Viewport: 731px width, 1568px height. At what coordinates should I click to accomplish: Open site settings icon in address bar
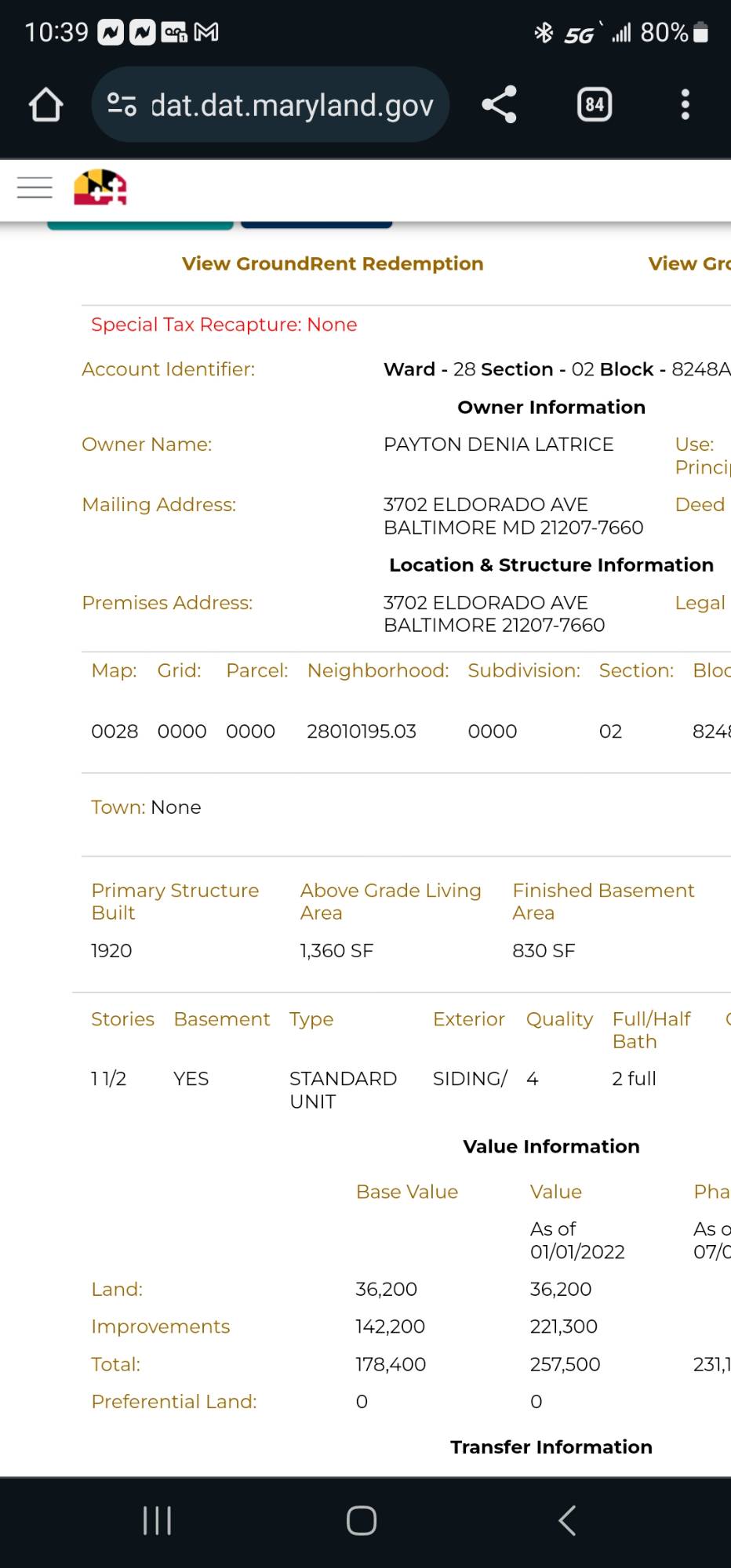[x=122, y=104]
